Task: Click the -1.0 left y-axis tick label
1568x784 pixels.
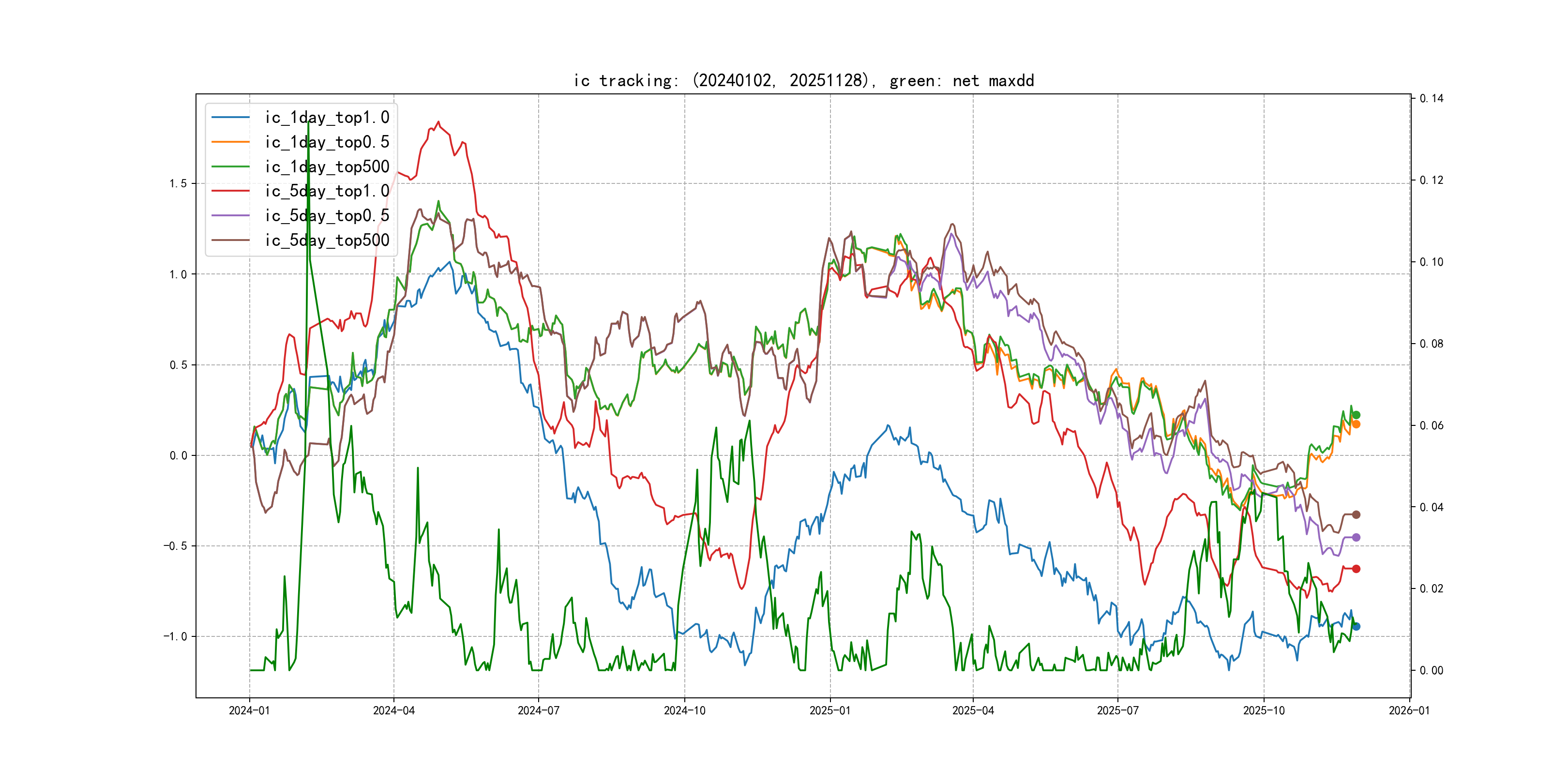Action: (x=175, y=637)
